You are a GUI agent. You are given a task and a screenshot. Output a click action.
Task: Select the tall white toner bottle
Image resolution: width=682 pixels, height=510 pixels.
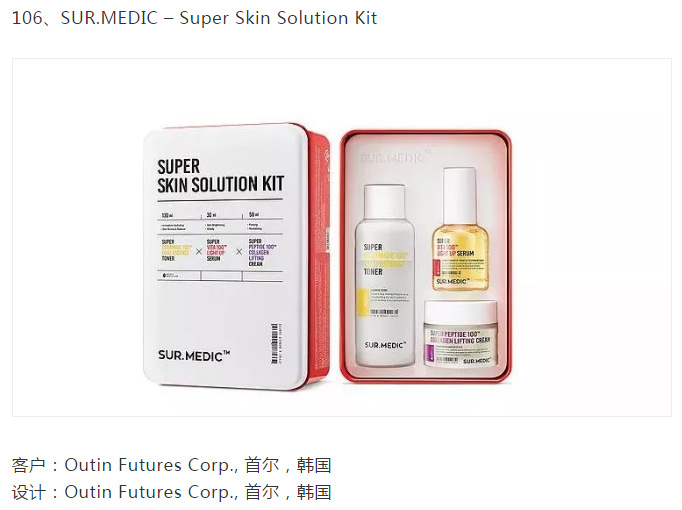385,276
